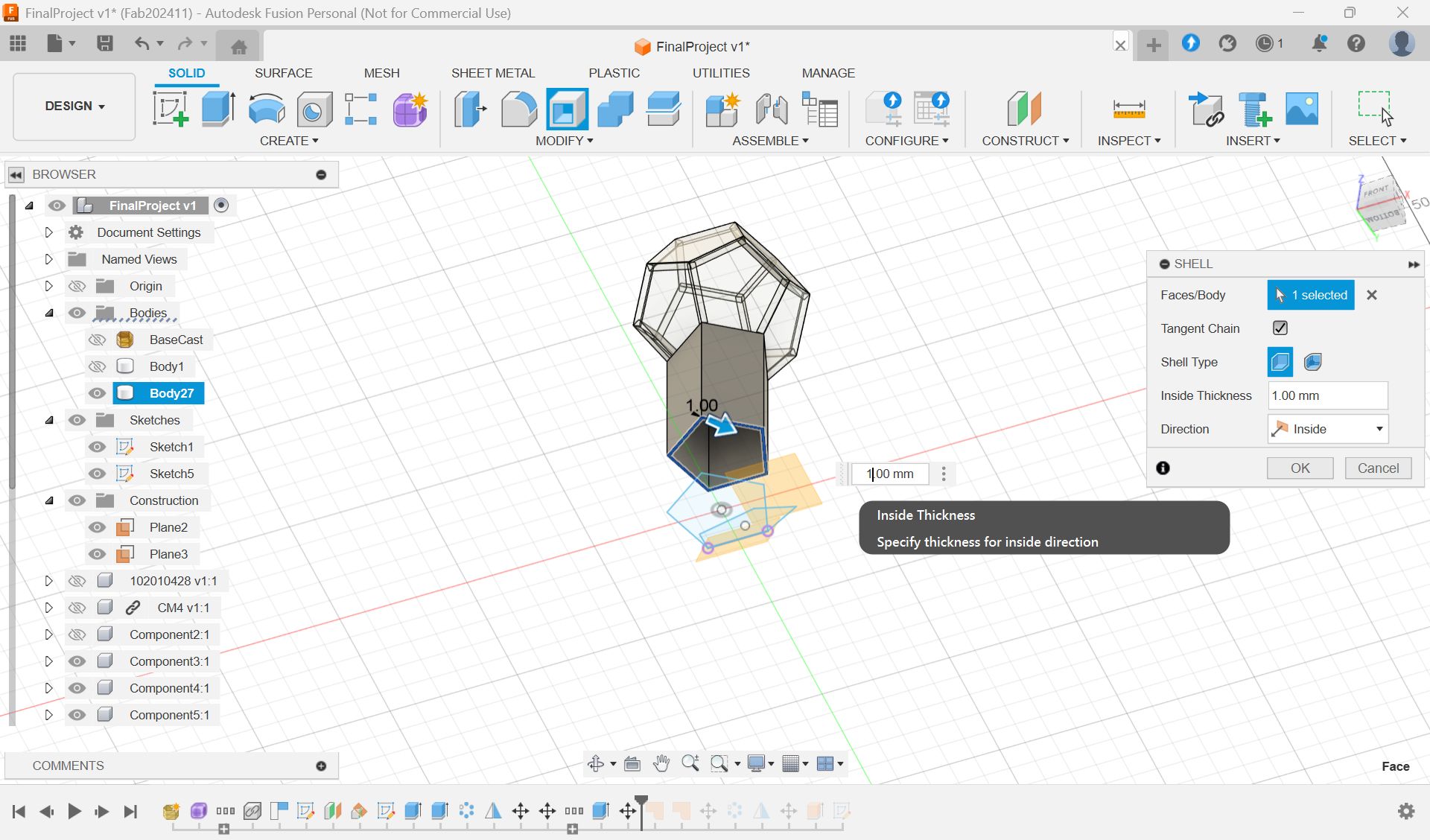The image size is (1430, 840).
Task: Switch to the MANAGE tab
Action: (x=828, y=73)
